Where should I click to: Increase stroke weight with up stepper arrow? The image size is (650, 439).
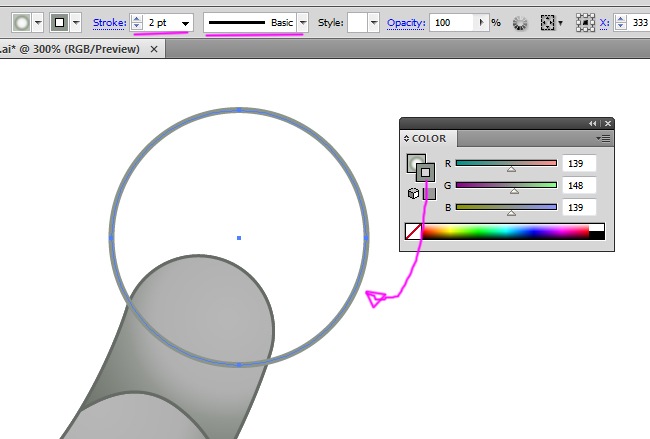coord(136,19)
